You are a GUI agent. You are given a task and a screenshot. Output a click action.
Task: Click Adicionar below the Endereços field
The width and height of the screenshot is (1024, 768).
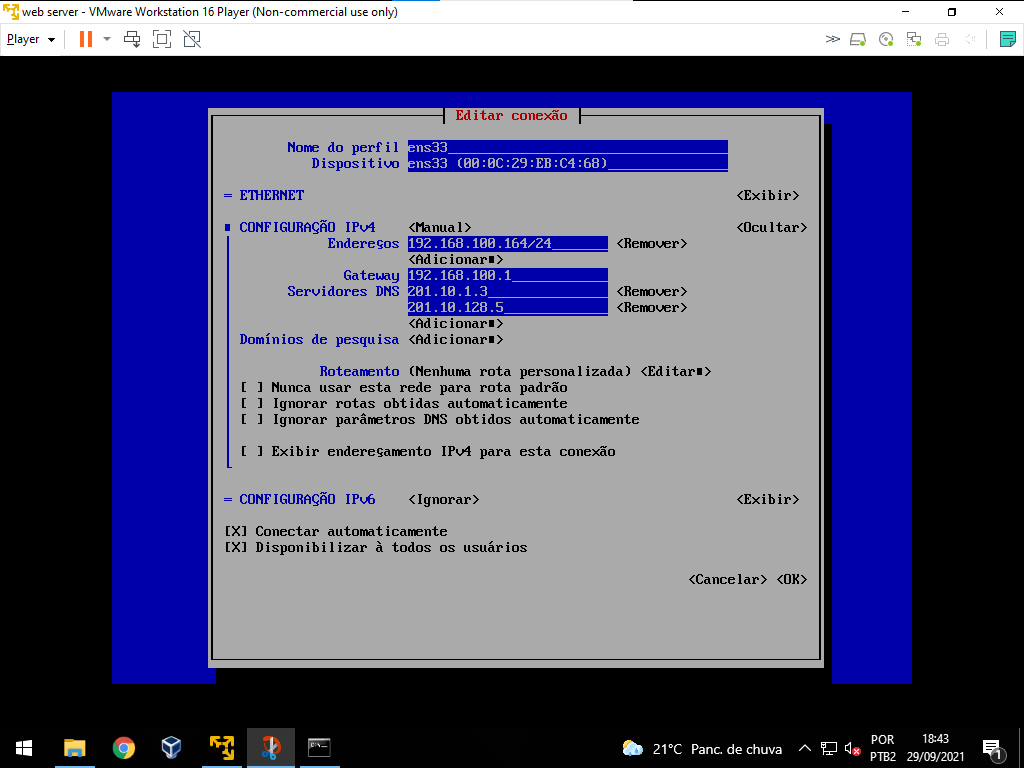pos(455,259)
